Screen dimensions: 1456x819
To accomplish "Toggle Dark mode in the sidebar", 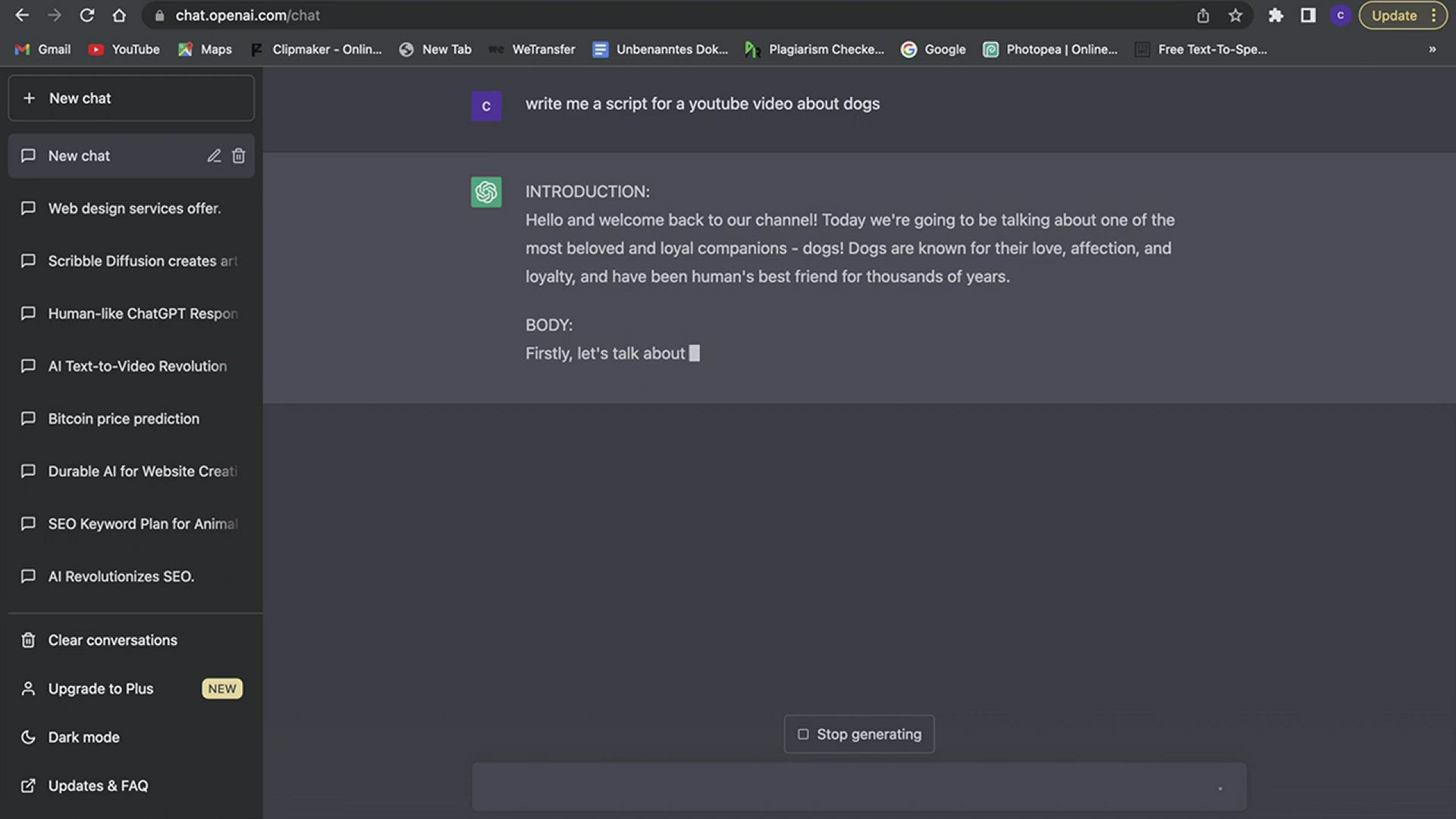I will coord(83,737).
